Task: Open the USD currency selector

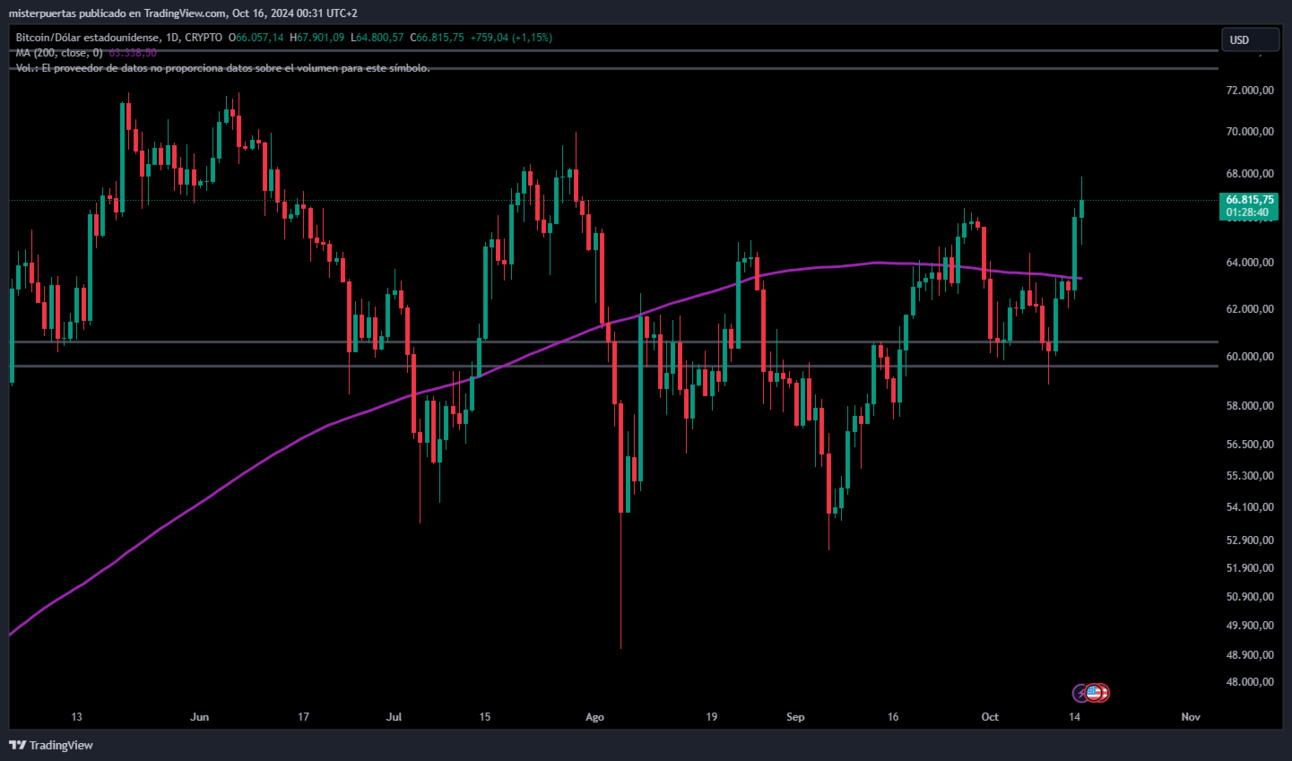Action: coord(1250,40)
